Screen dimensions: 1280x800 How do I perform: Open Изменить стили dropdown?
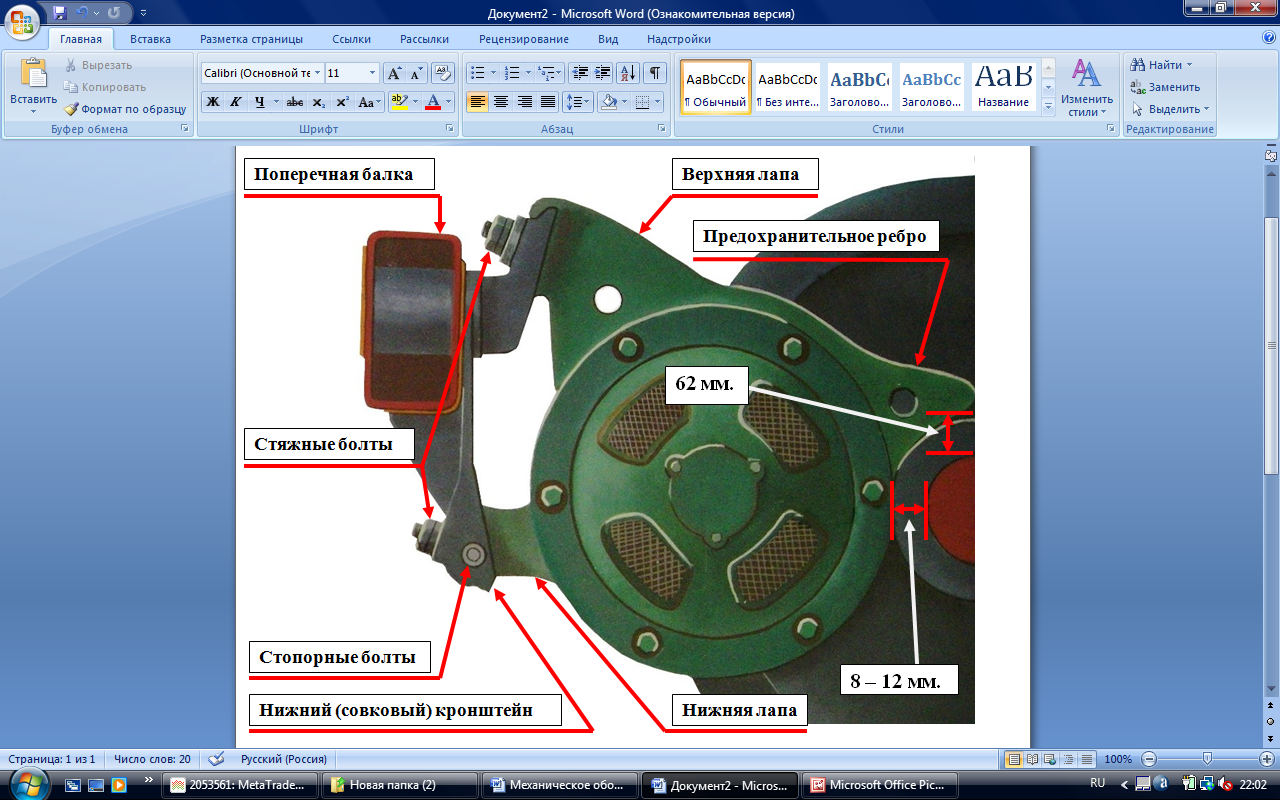[x=1087, y=87]
